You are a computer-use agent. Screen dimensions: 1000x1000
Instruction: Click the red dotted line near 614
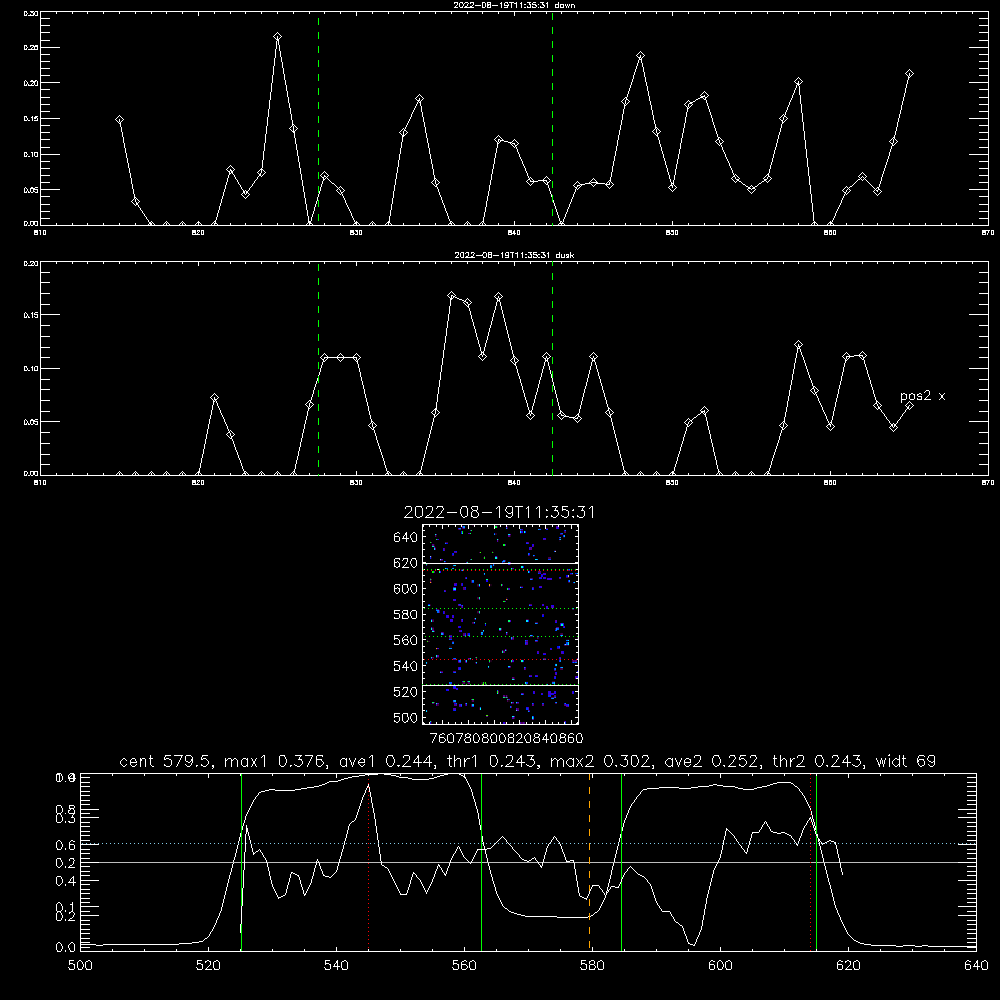tap(811, 861)
